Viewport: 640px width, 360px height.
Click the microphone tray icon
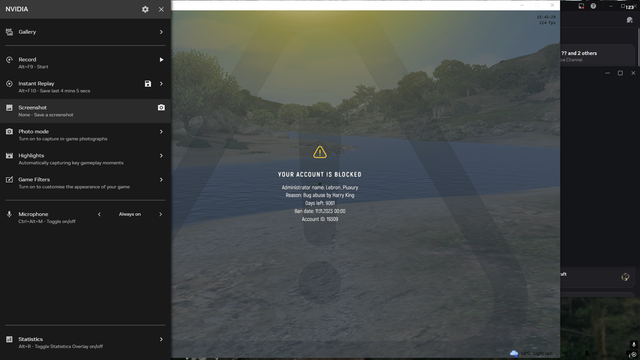633,344
